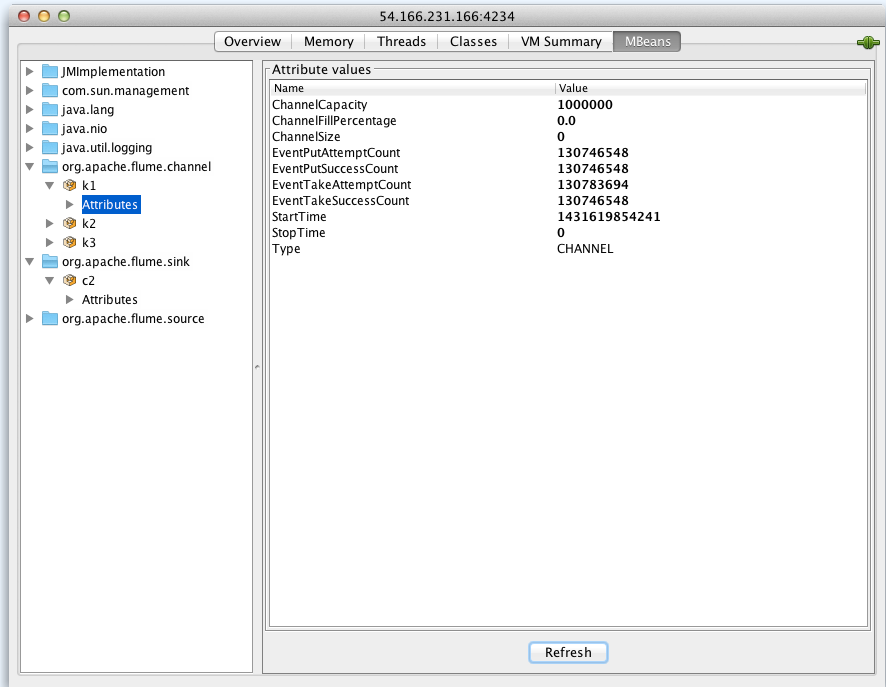Go to the Threads tab
886x687 pixels.
click(x=401, y=42)
